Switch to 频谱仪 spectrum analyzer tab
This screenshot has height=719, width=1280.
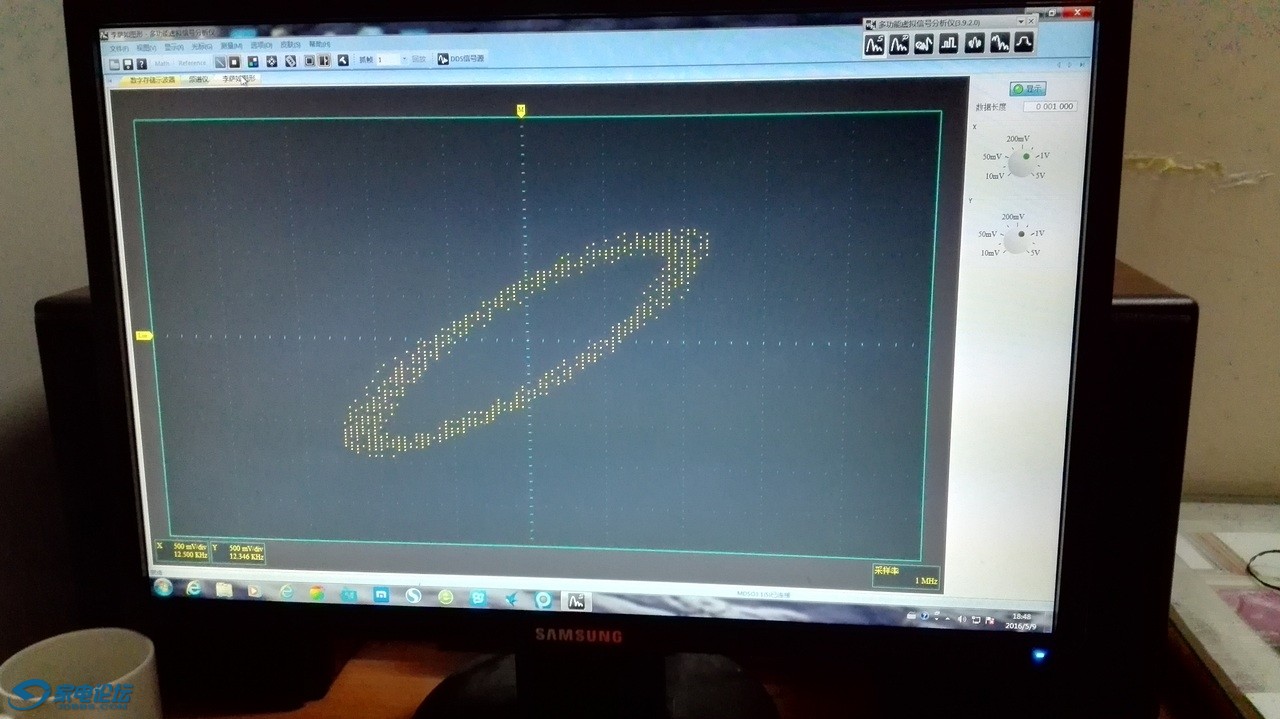coord(198,79)
